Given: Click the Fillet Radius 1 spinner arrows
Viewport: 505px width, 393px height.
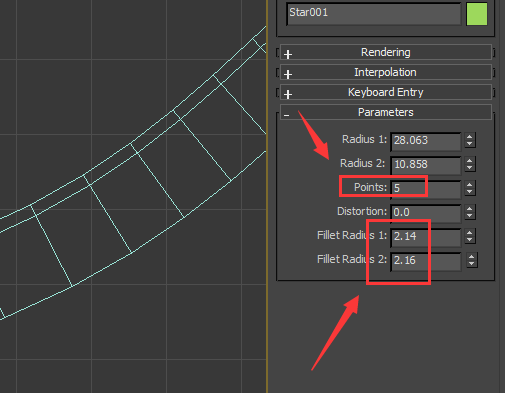Looking at the screenshot, I should 470,236.
